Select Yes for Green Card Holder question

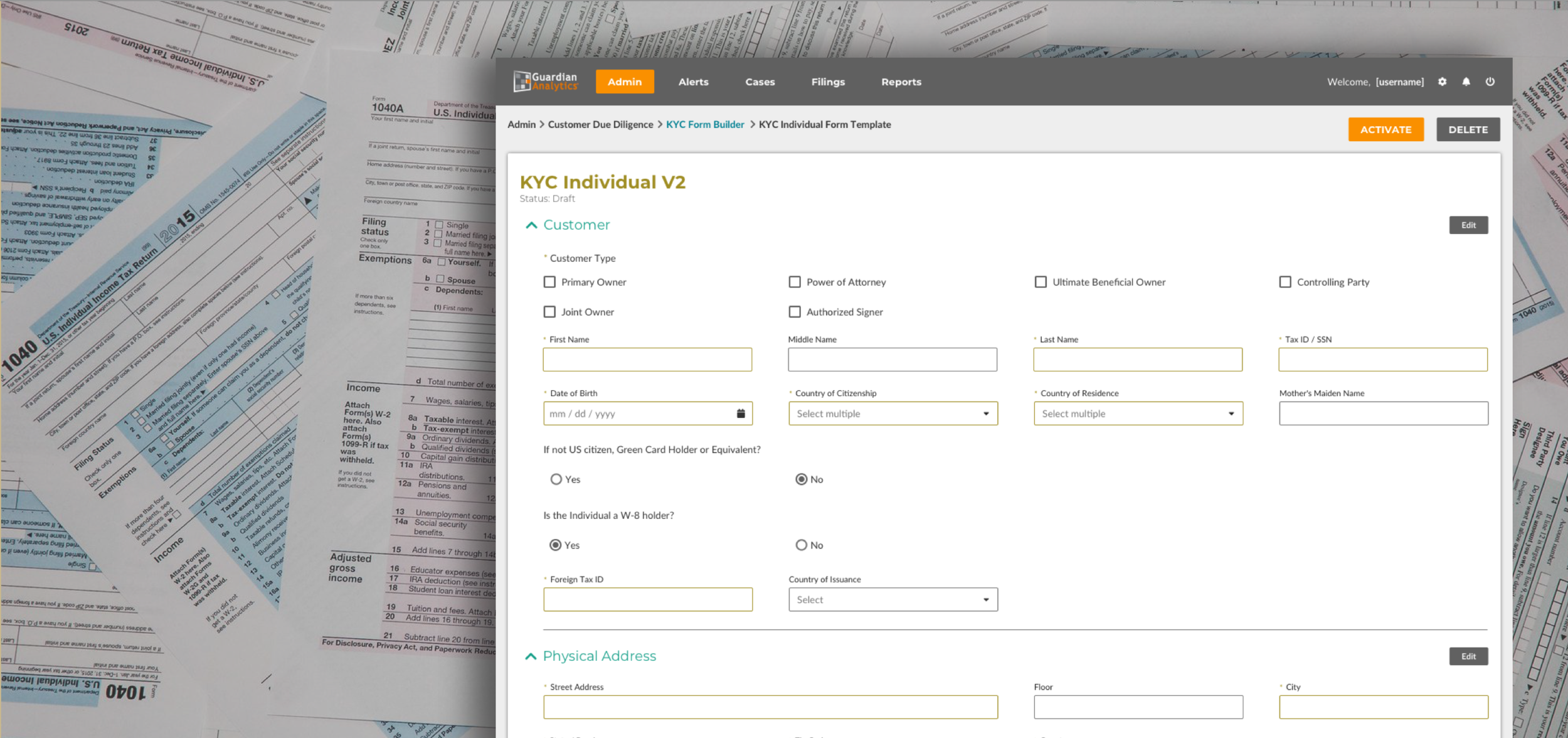click(556, 479)
